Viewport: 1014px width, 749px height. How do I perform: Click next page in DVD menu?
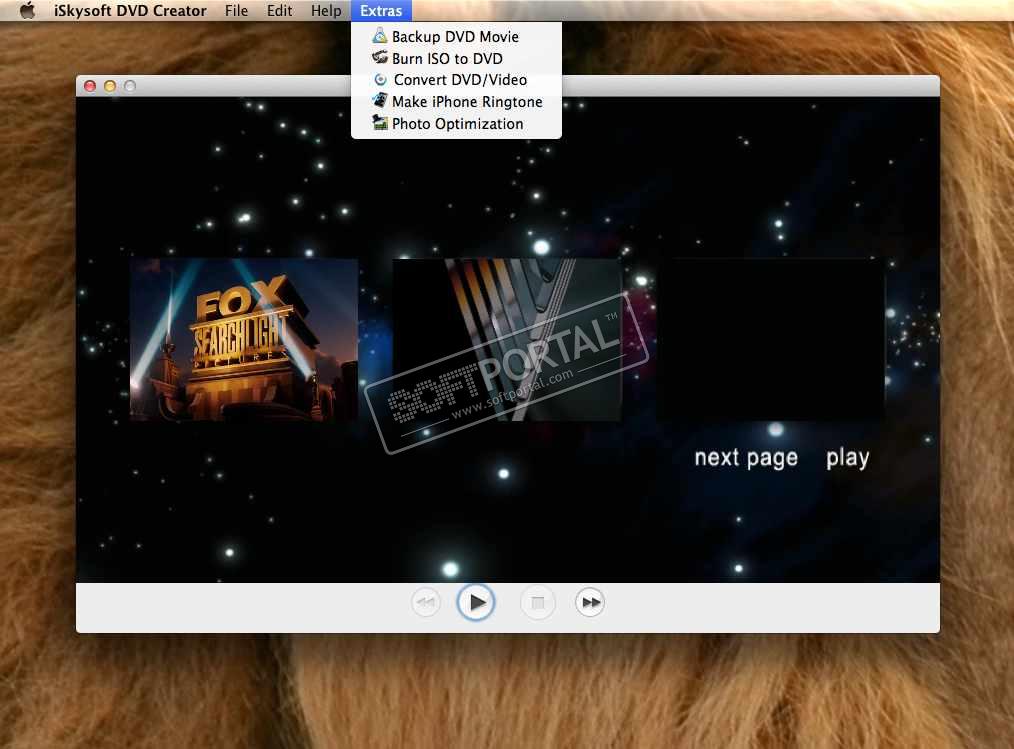[746, 458]
